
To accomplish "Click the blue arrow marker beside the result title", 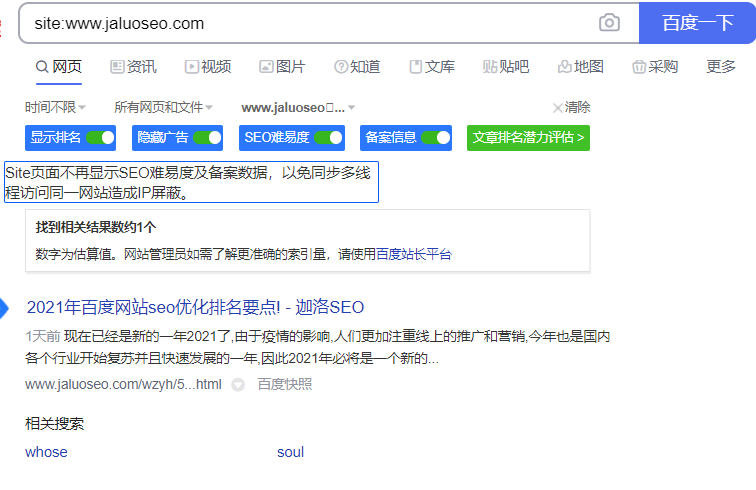I will [4, 309].
